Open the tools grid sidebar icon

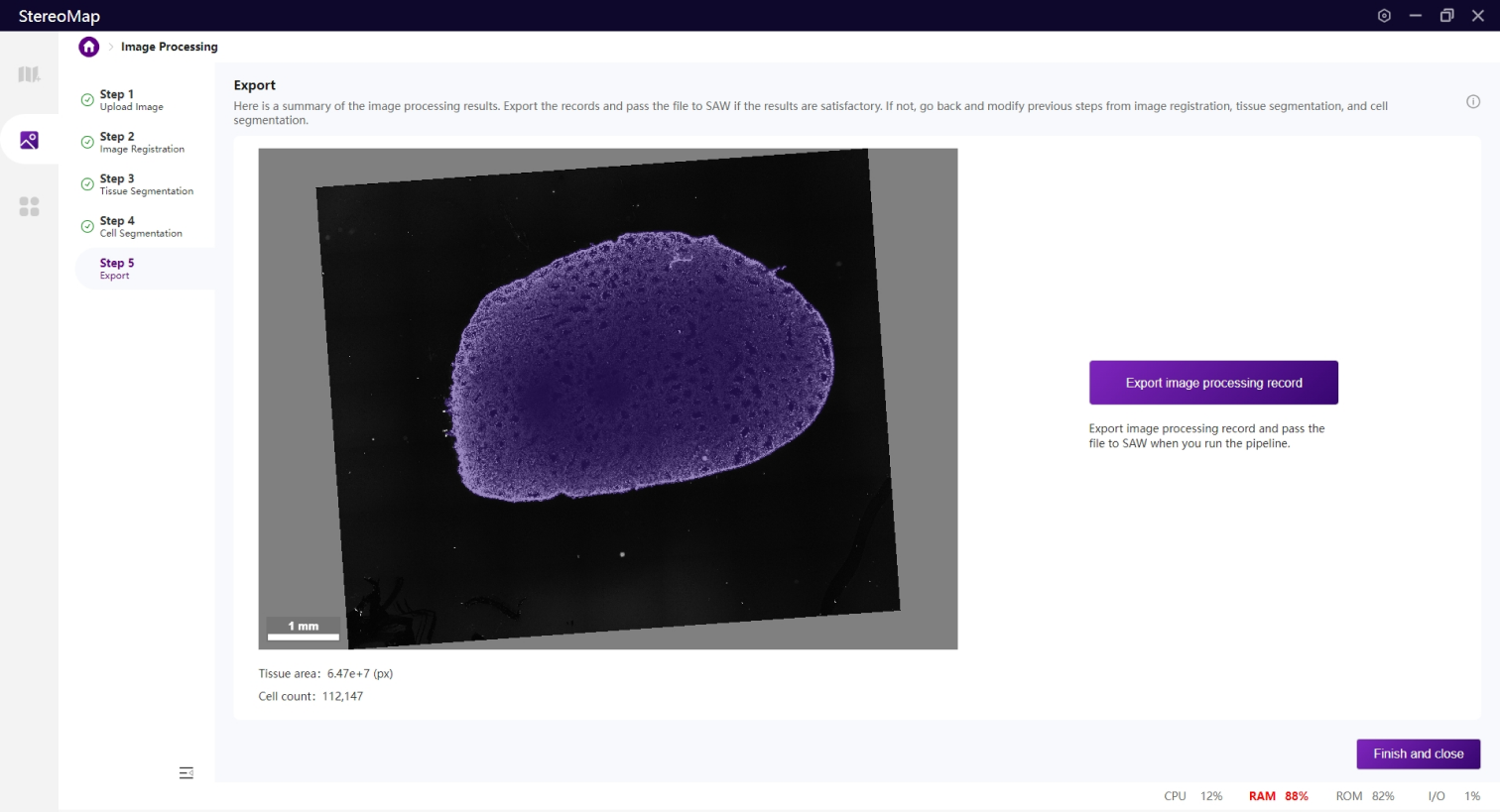[29, 206]
